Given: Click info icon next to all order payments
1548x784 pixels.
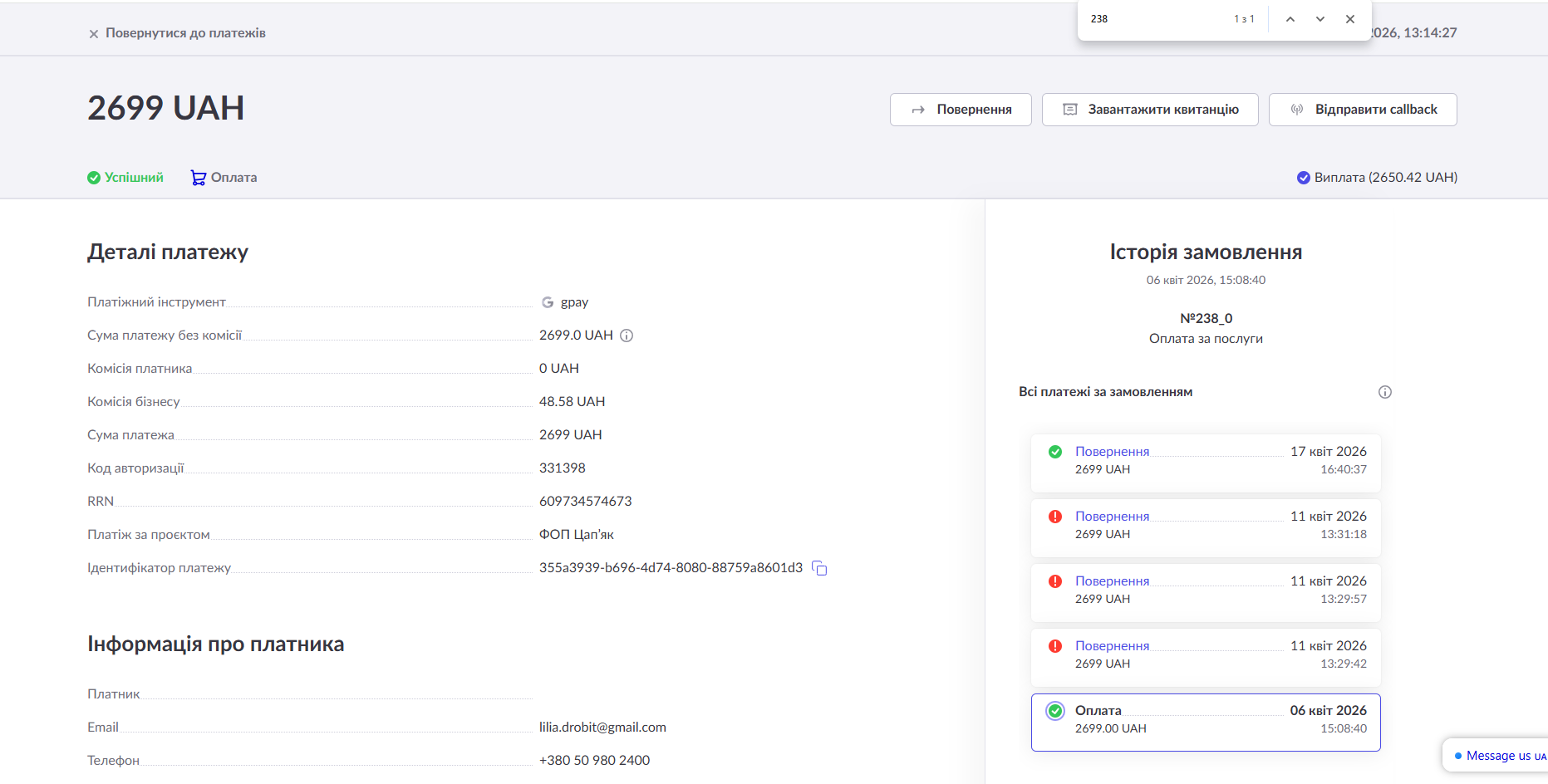Looking at the screenshot, I should click(x=1384, y=392).
